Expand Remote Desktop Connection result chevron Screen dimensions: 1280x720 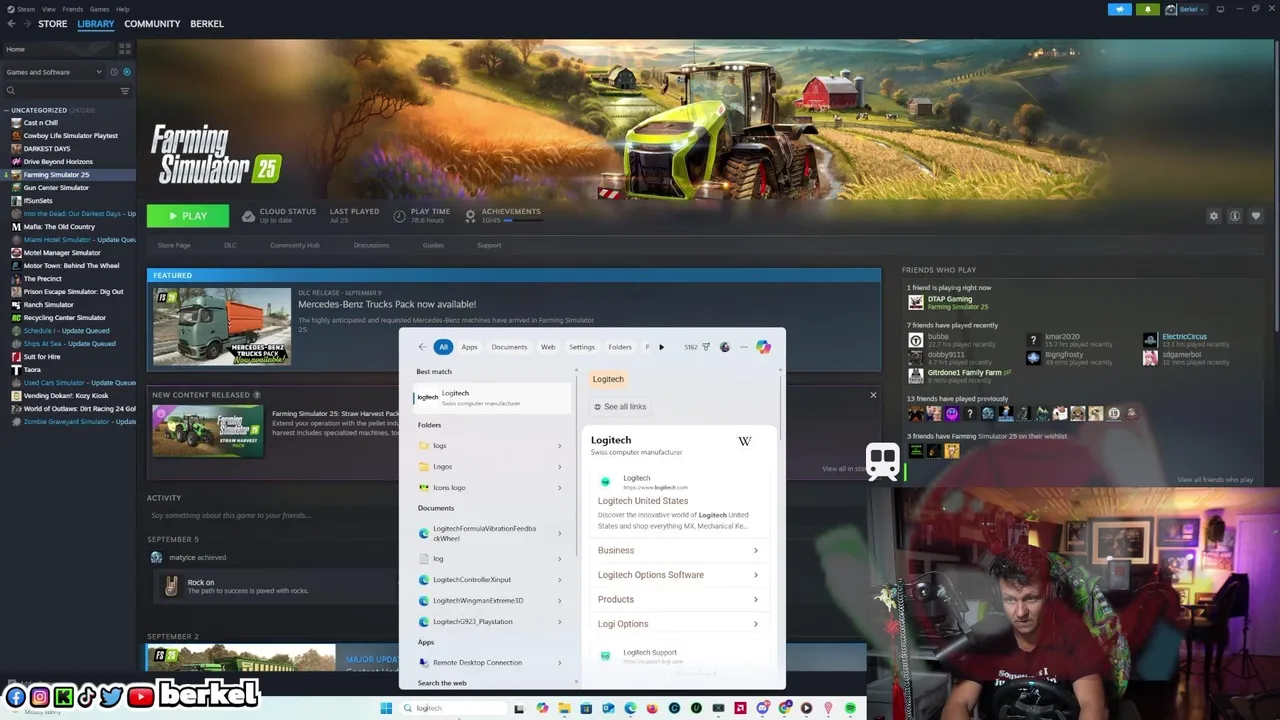click(559, 663)
